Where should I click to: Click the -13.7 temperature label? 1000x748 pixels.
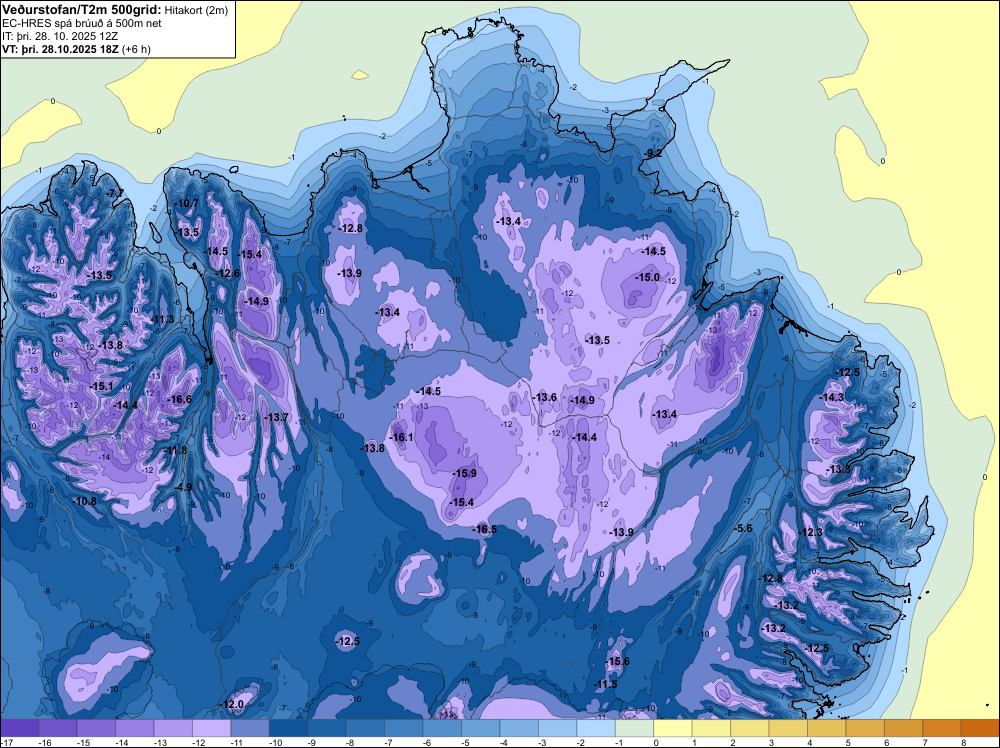coord(276,417)
